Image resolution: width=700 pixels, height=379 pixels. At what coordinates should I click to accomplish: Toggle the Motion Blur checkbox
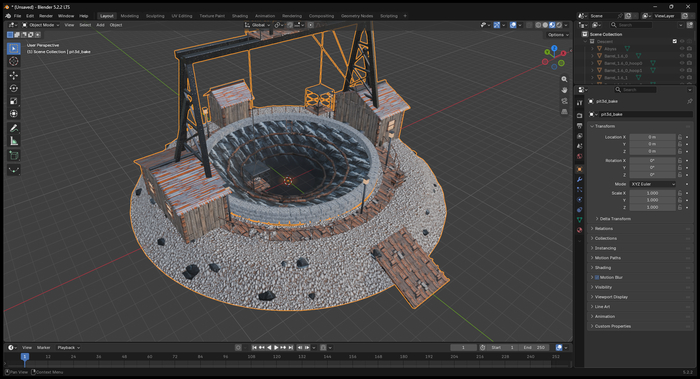(597, 277)
